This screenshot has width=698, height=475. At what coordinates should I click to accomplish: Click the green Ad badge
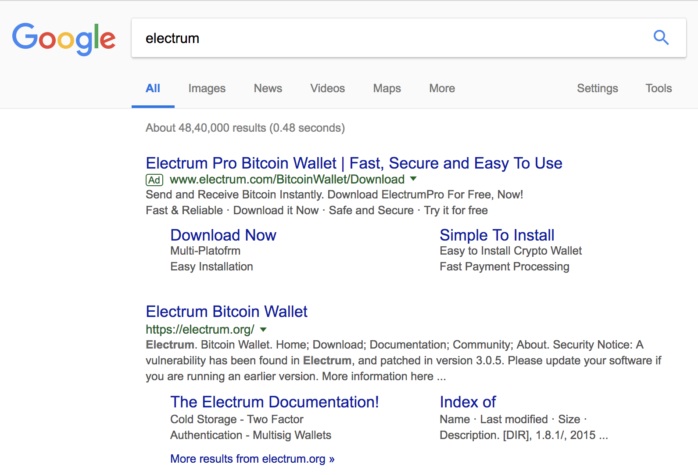(154, 180)
